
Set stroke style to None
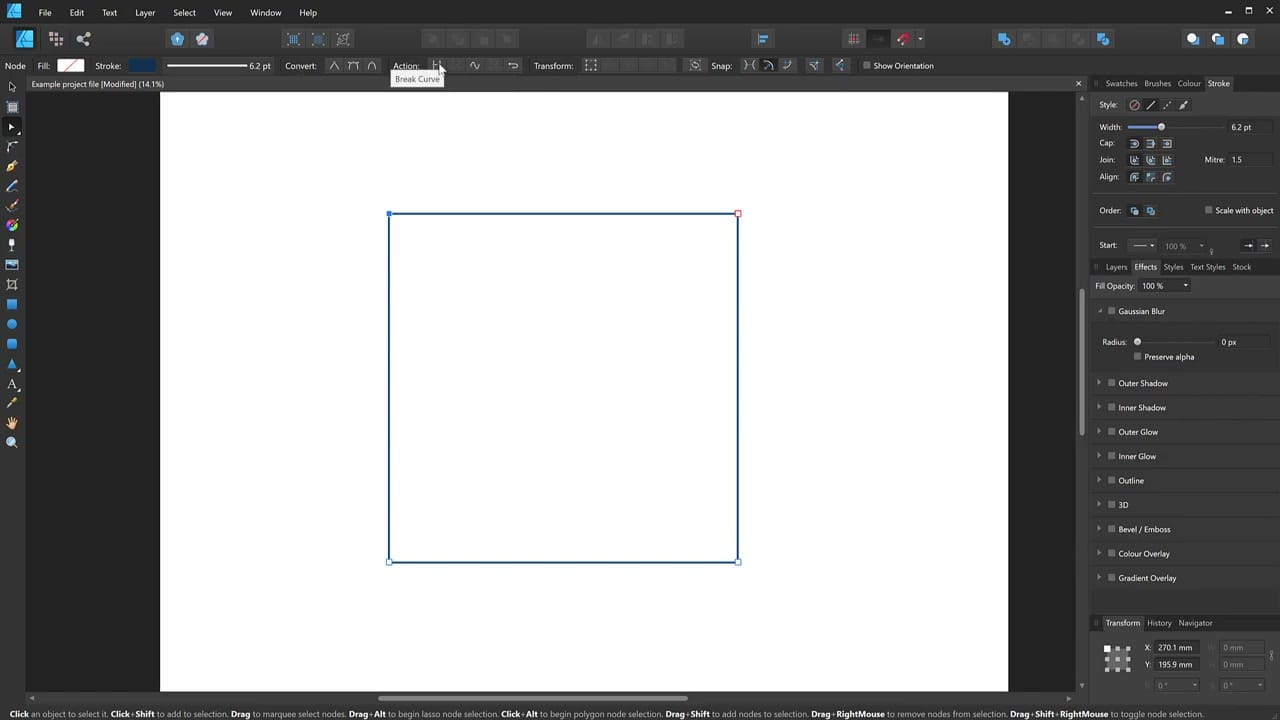(x=1134, y=105)
